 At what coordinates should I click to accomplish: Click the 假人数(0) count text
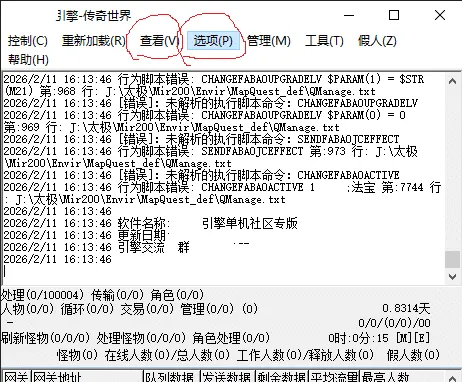[413, 355]
